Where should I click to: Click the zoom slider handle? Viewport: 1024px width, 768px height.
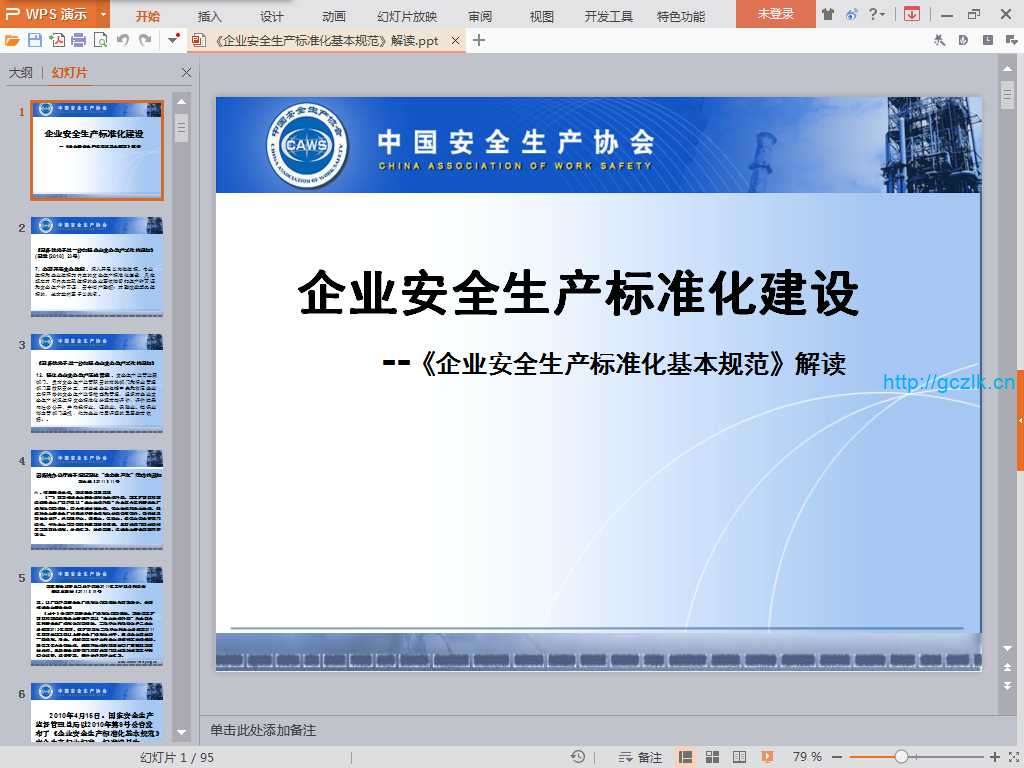[901, 757]
